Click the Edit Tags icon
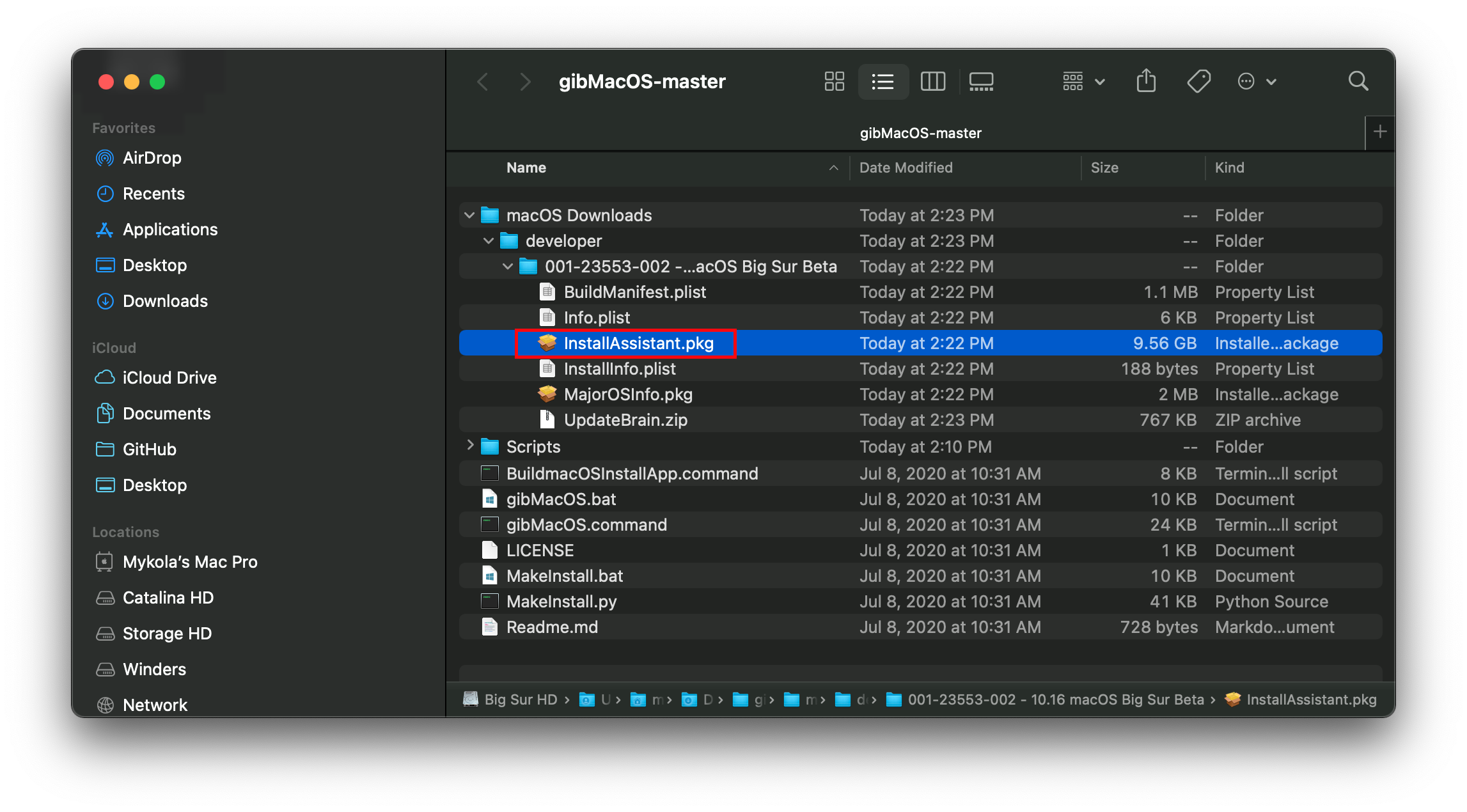This screenshot has height=812, width=1467. click(x=1198, y=82)
